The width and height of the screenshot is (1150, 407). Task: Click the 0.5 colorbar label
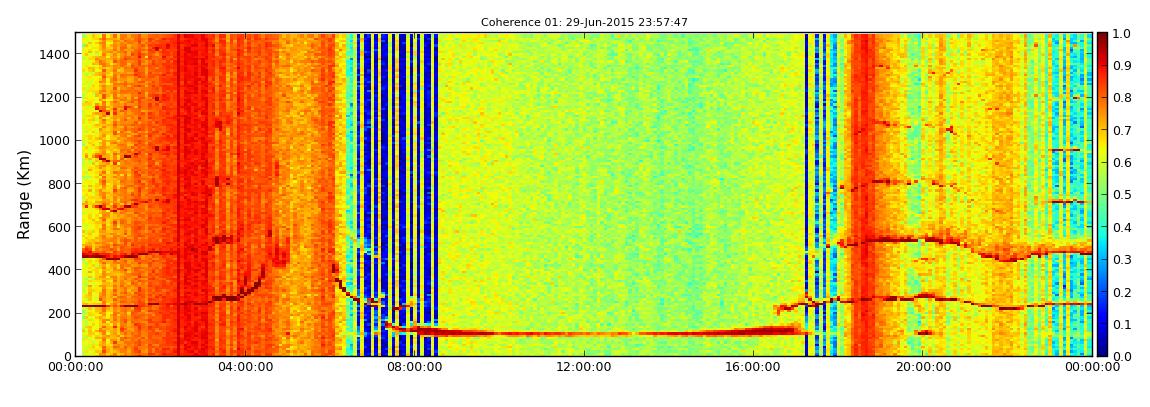click(x=1121, y=195)
